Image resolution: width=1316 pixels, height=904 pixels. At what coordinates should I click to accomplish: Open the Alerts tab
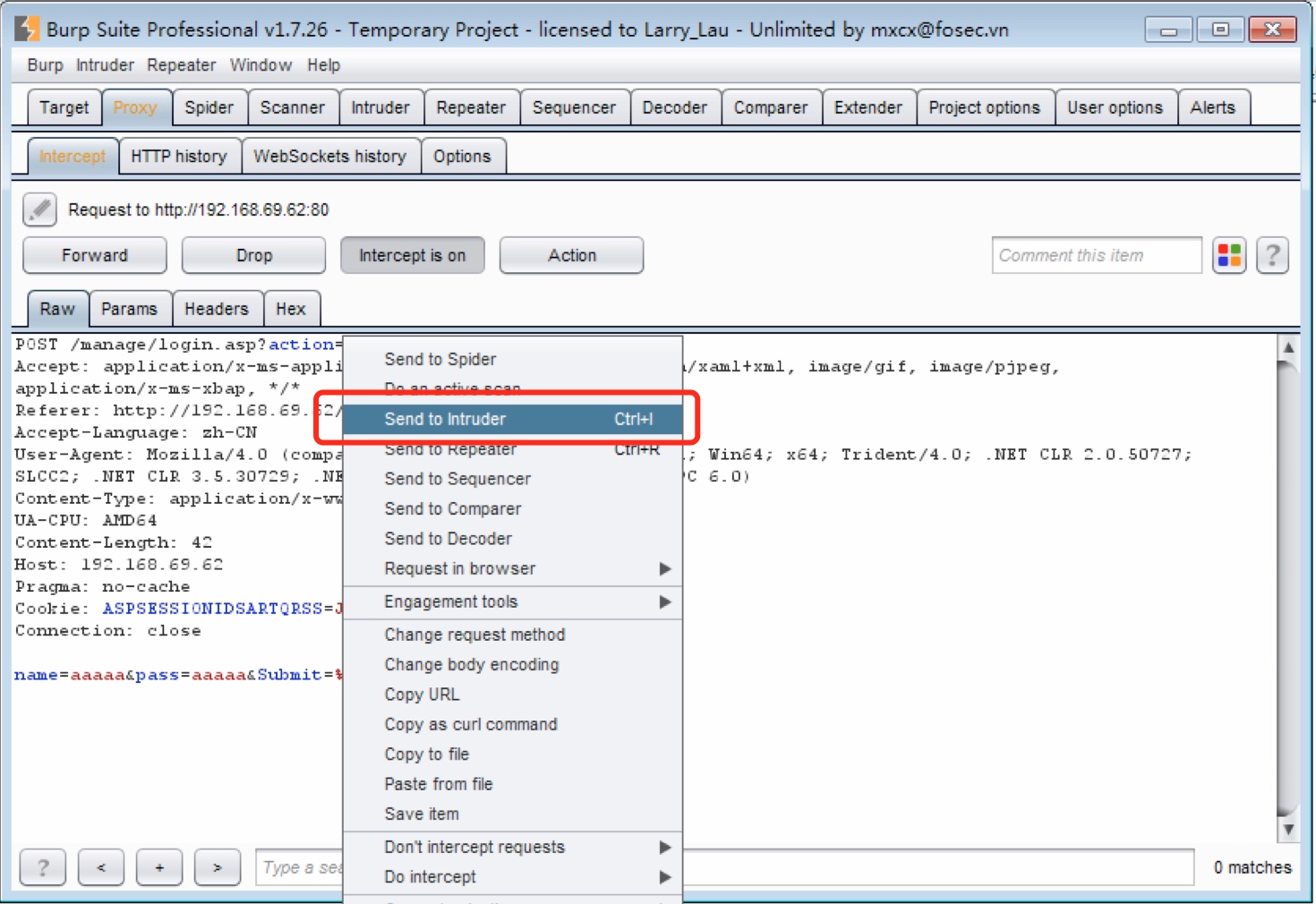point(1213,107)
